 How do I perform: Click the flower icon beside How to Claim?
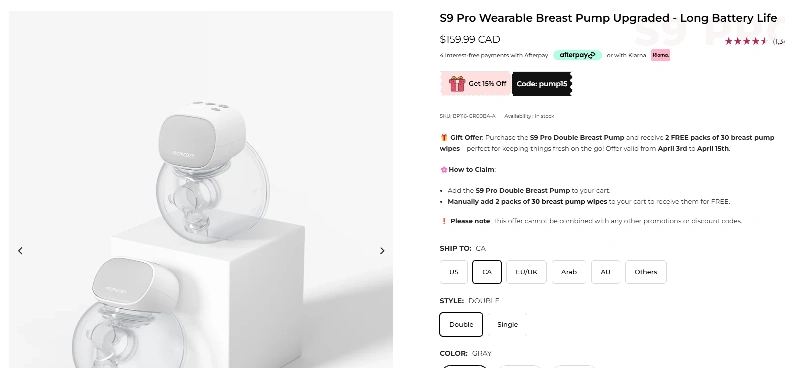(444, 170)
